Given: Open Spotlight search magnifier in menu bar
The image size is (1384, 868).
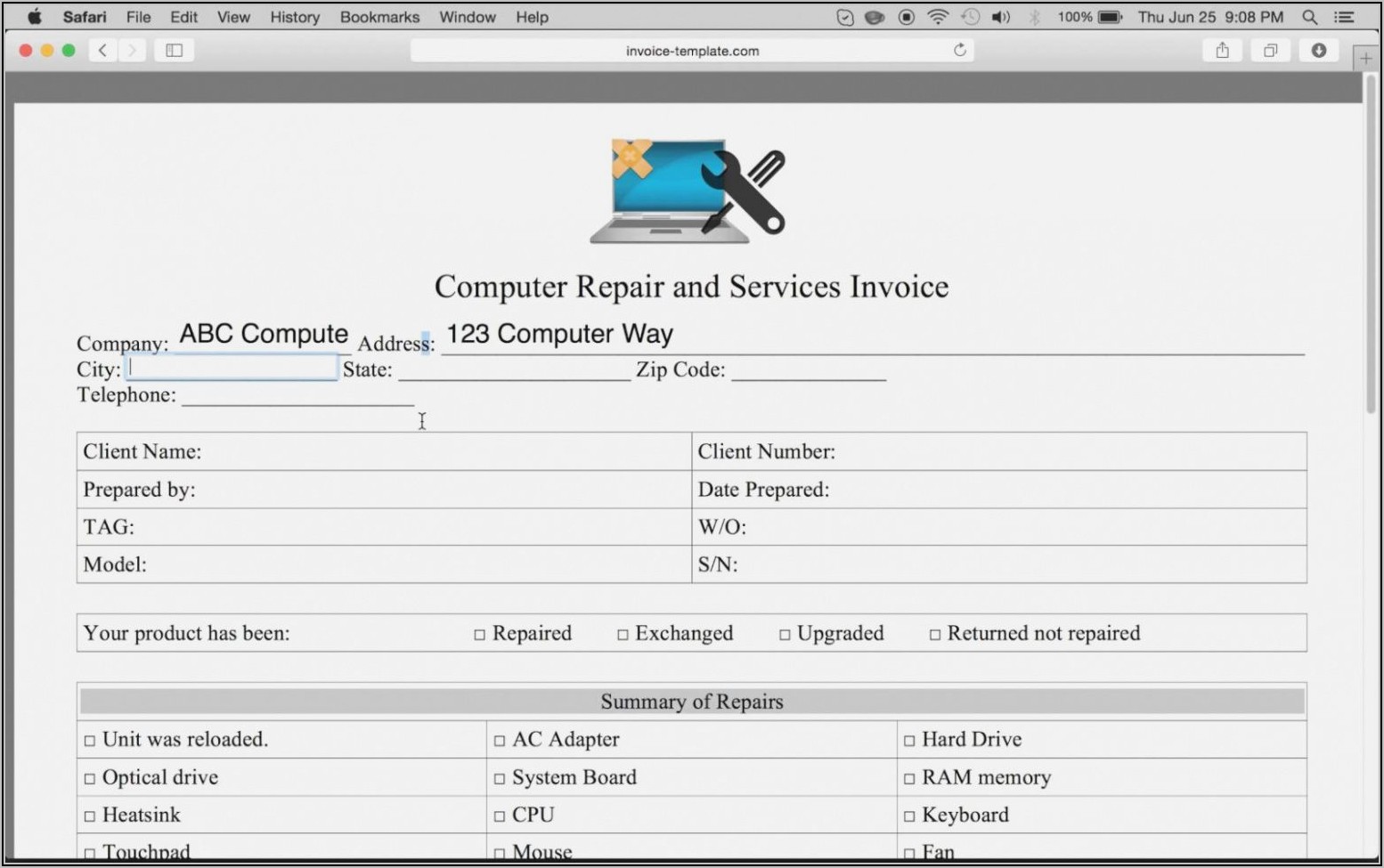Looking at the screenshot, I should click(1309, 17).
